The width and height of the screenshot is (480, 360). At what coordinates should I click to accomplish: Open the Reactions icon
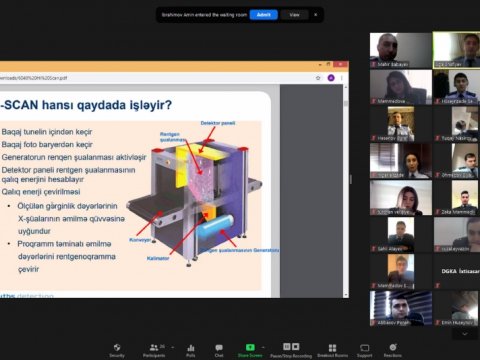(393, 347)
